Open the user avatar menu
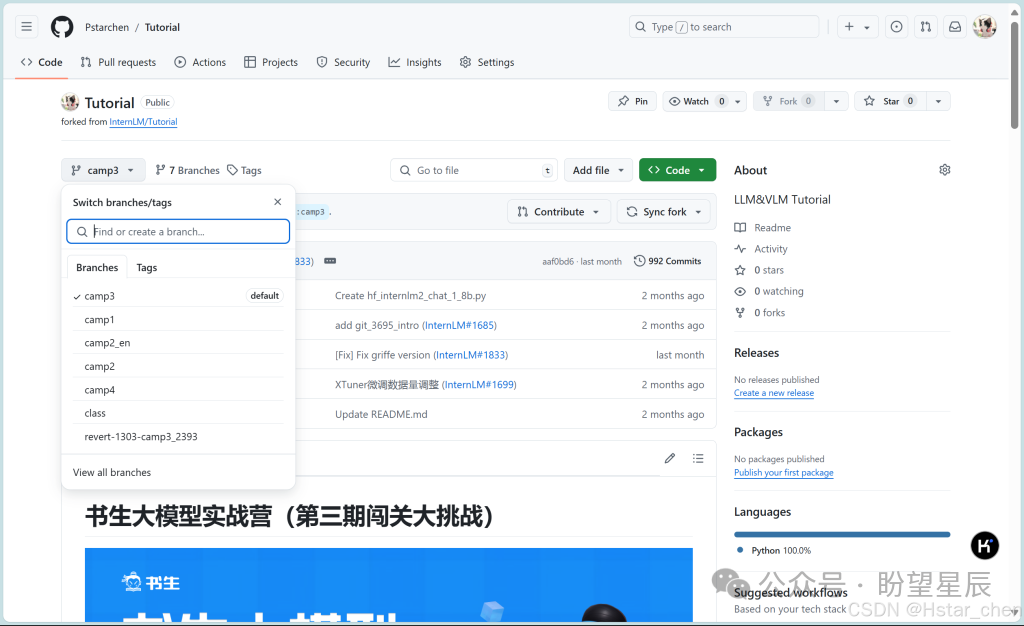This screenshot has height=626, width=1024. pos(984,27)
